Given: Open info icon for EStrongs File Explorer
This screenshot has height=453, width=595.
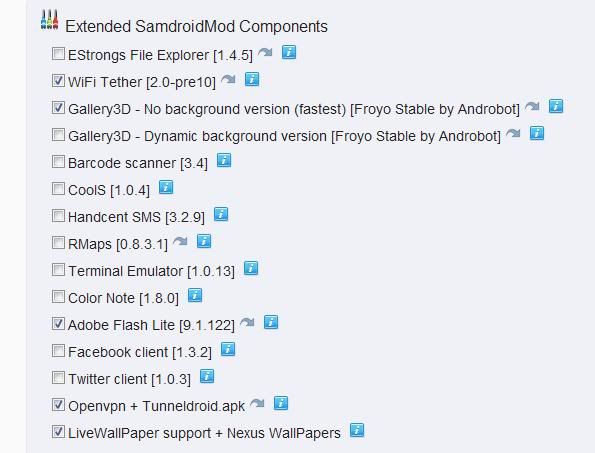Looking at the screenshot, I should coord(289,52).
